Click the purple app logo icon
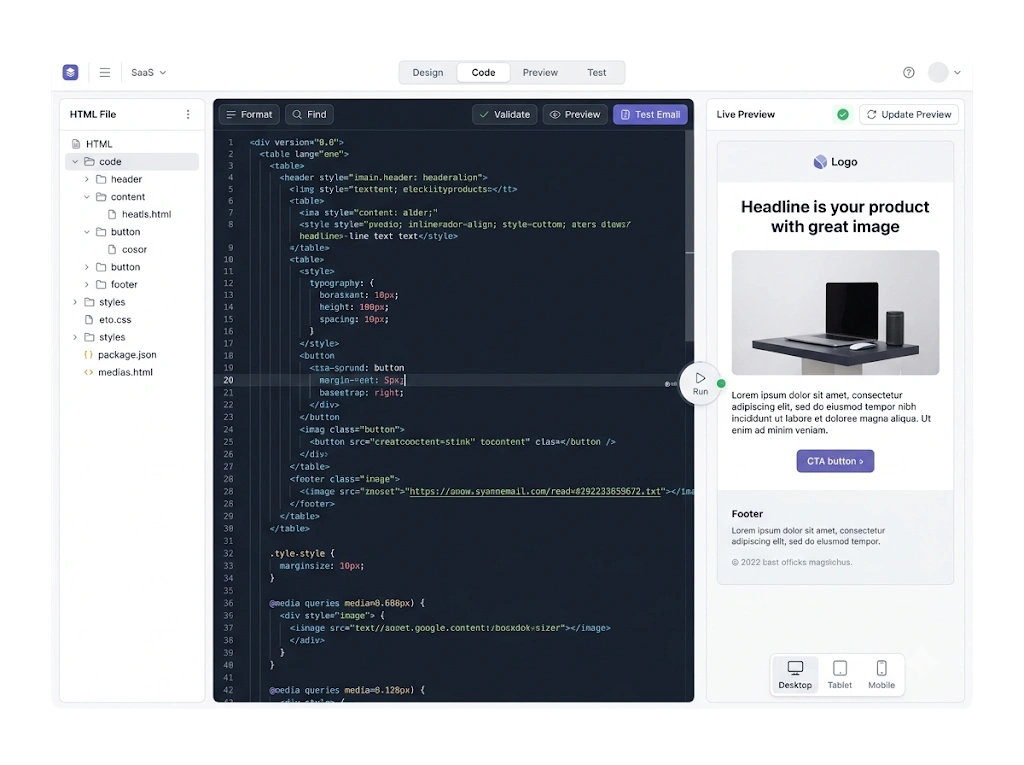This screenshot has width=1024, height=765. point(71,72)
